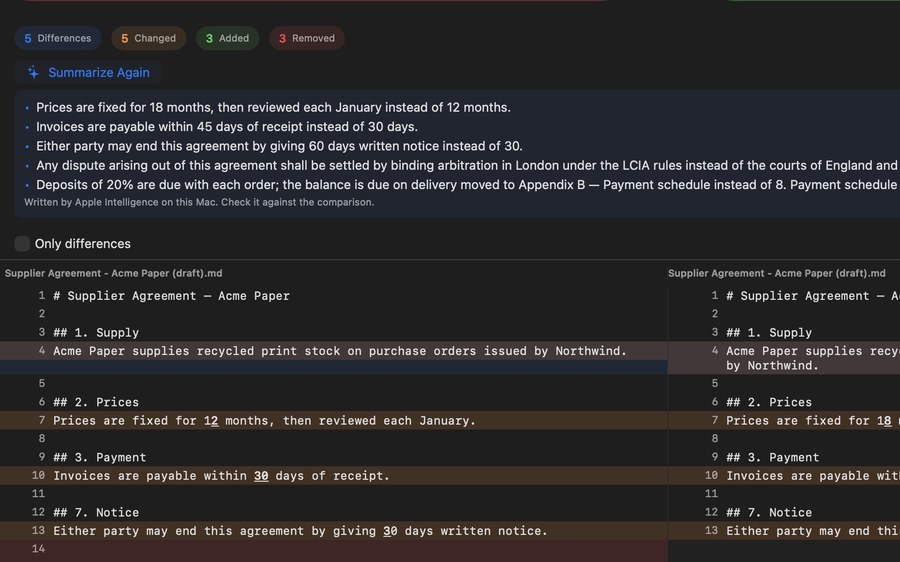Click right pane line 10 'Invoices are payable'

click(x=812, y=475)
